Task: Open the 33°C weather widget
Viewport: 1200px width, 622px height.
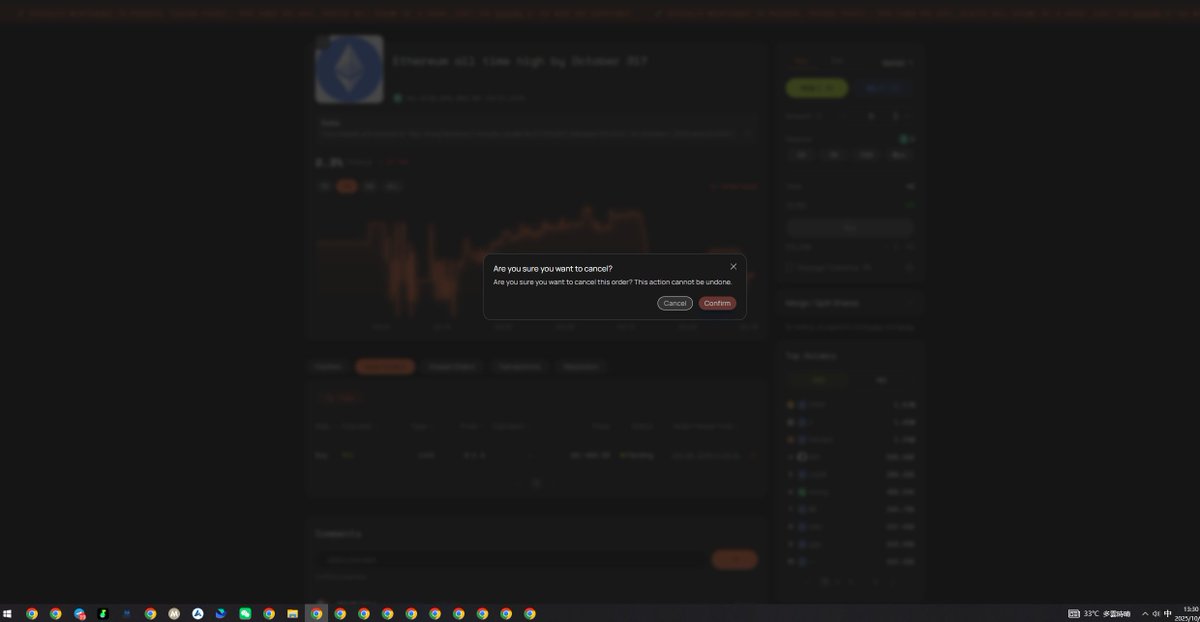Action: coord(1099,613)
